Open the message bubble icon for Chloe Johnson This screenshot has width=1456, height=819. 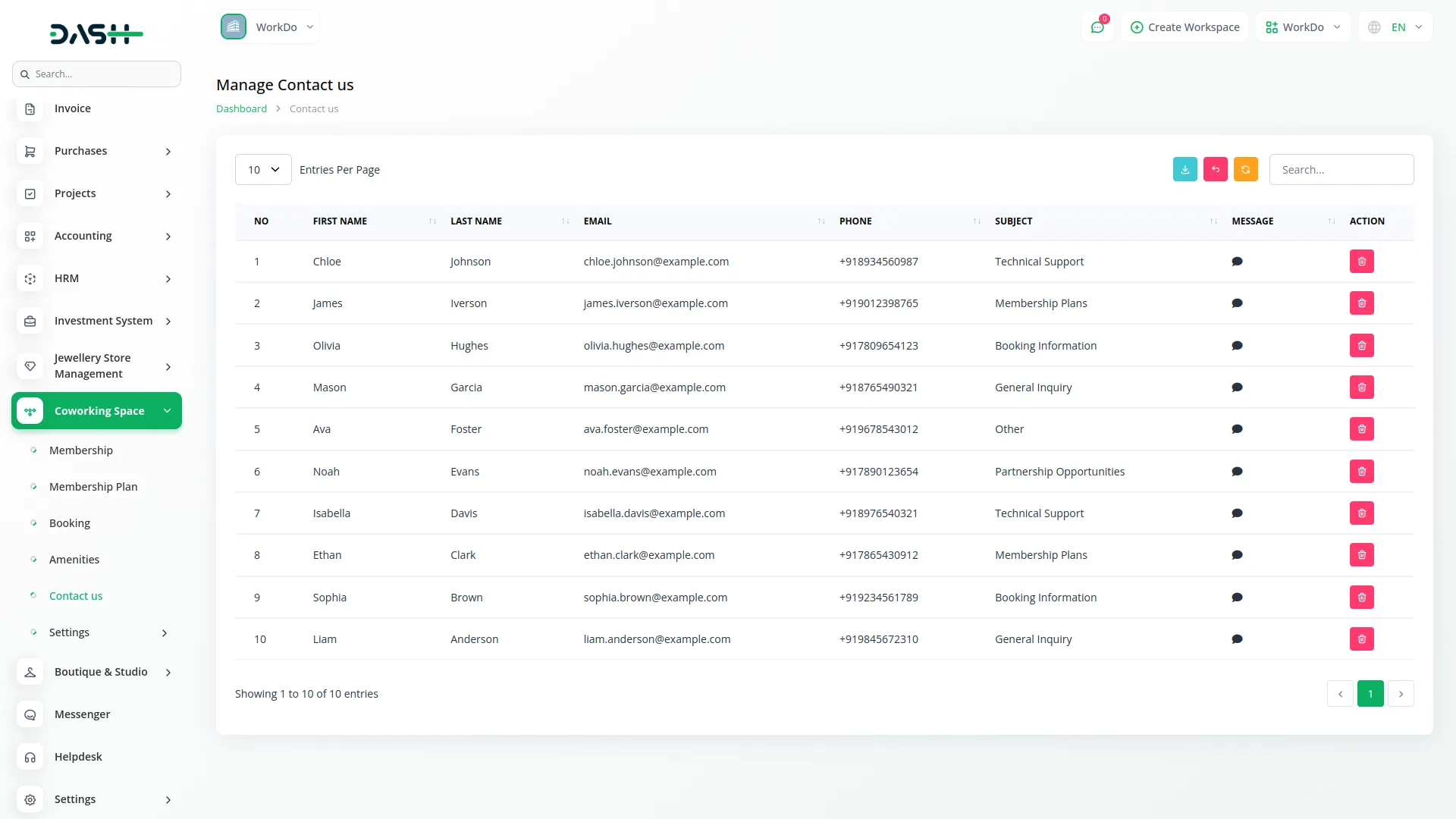point(1237,262)
